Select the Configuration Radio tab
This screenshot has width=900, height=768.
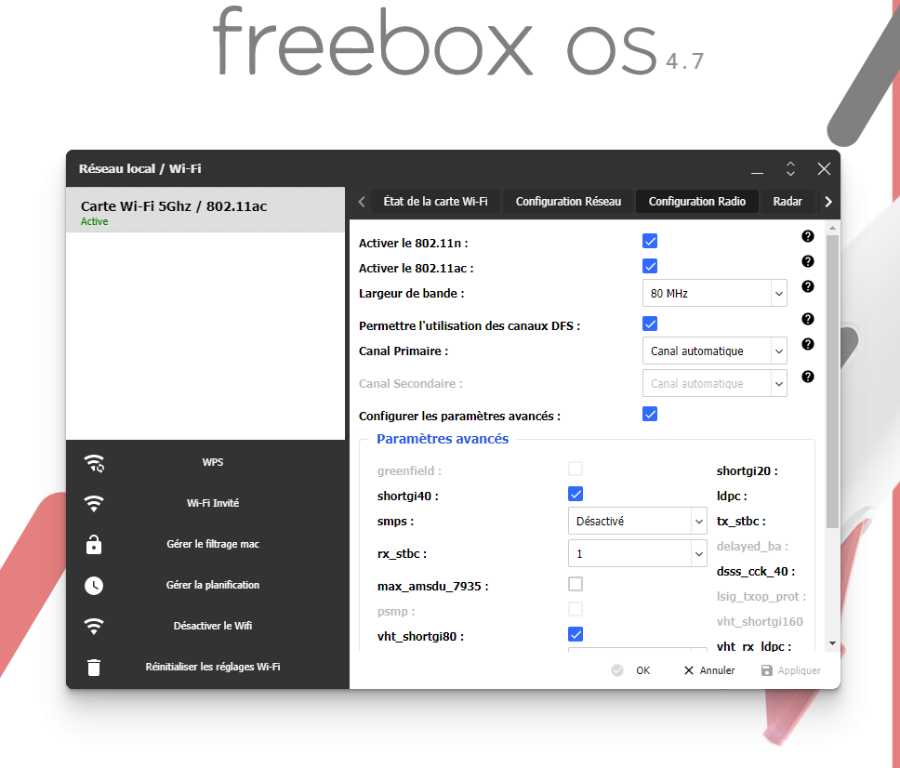697,201
